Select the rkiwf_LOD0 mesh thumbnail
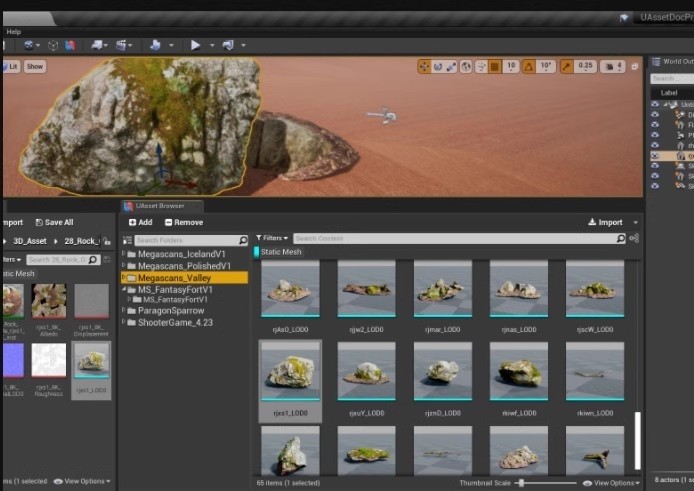Image resolution: width=694 pixels, height=491 pixels. click(519, 371)
